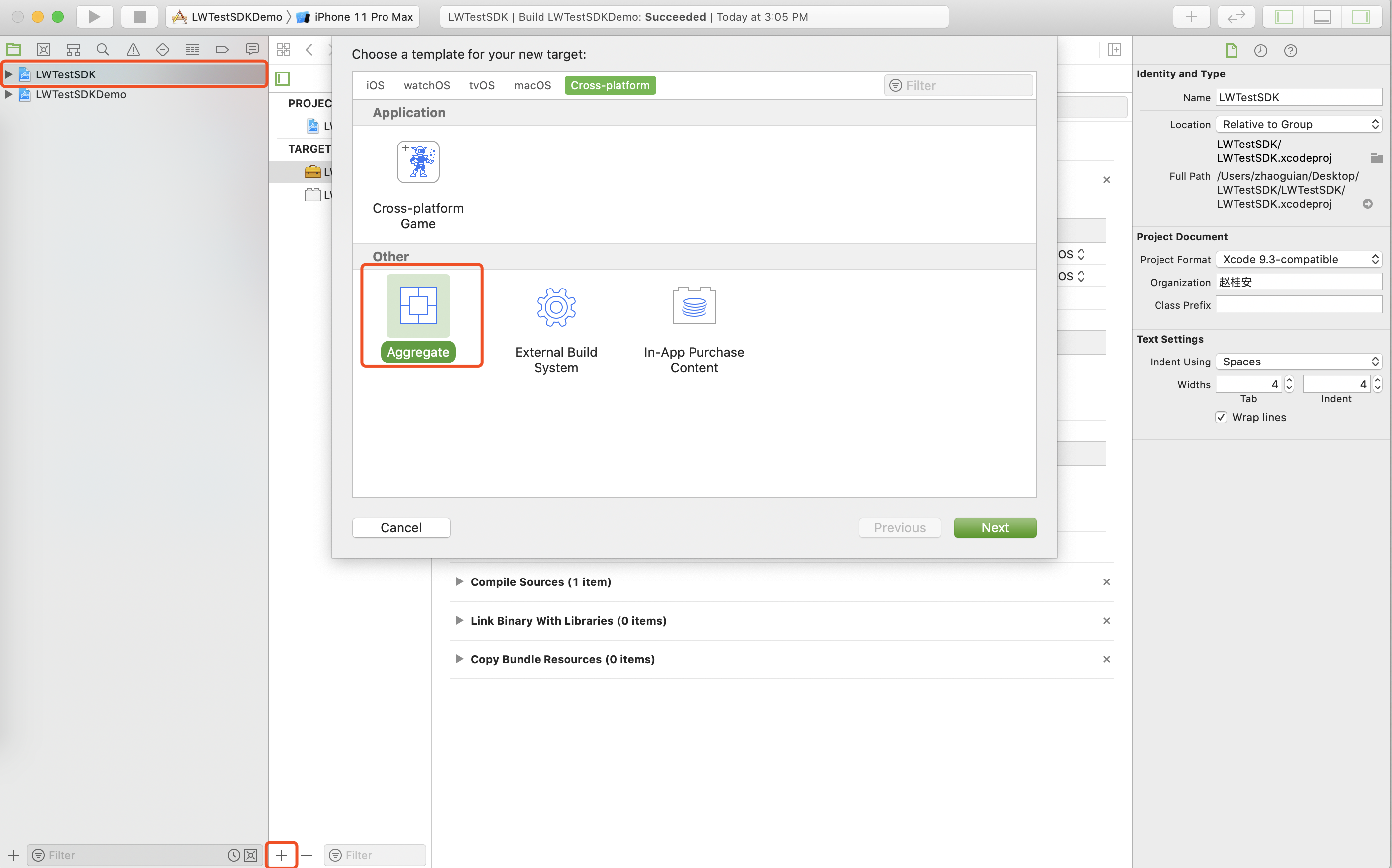
Task: Open the Source Control navigator icon
Action: [x=44, y=50]
